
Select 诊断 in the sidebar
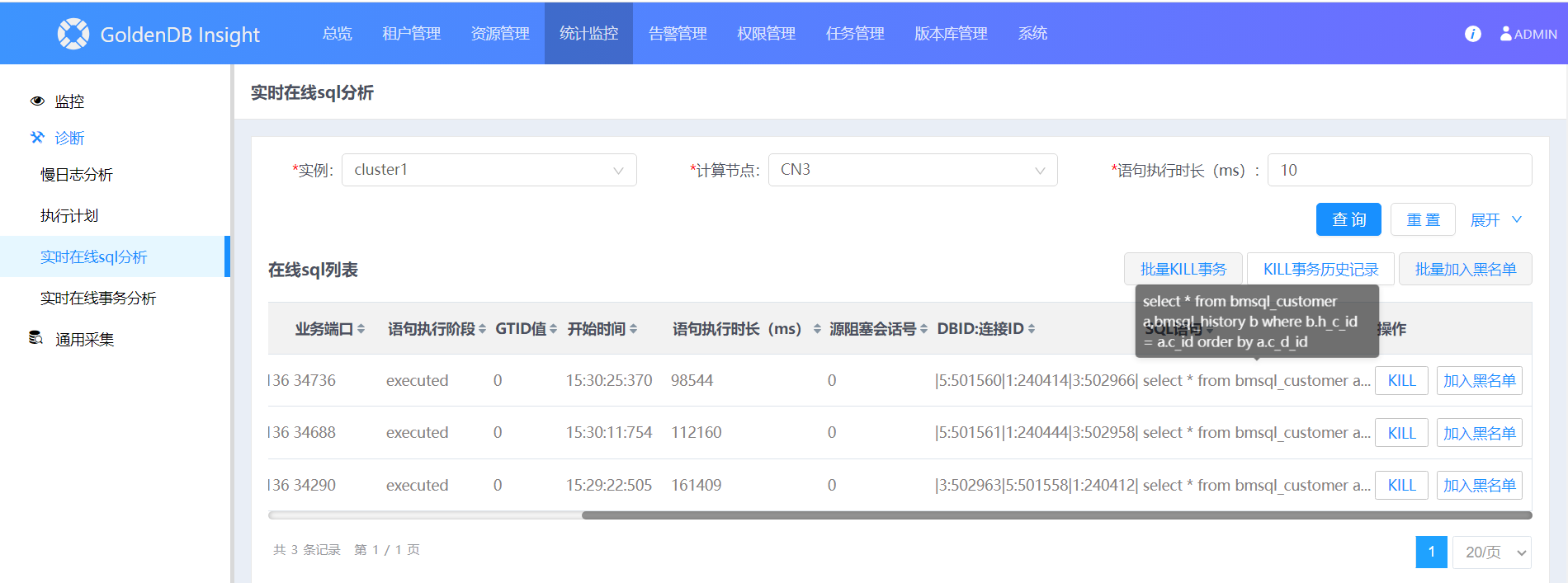tap(69, 138)
